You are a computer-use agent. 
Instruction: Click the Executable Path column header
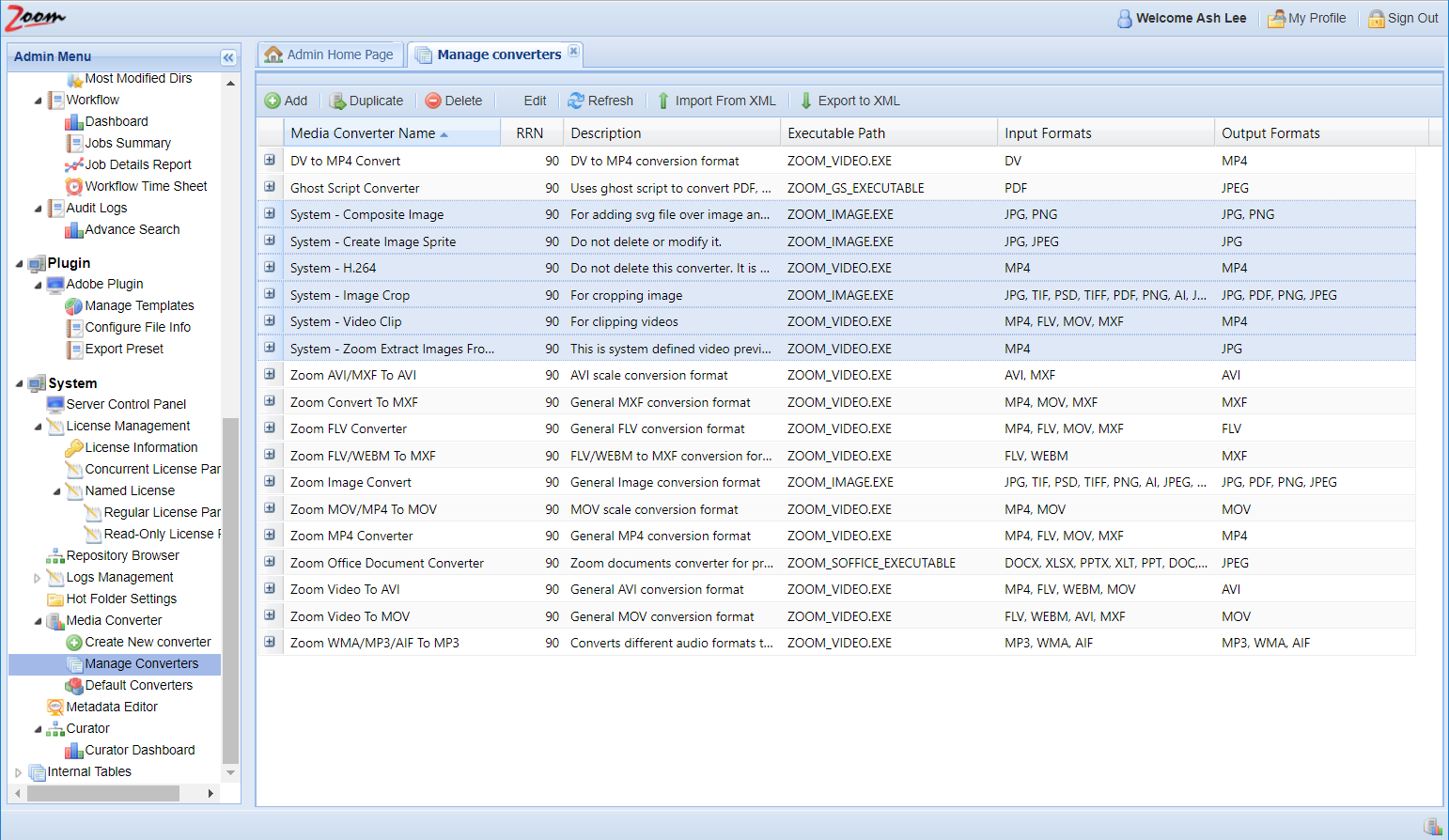pos(888,132)
